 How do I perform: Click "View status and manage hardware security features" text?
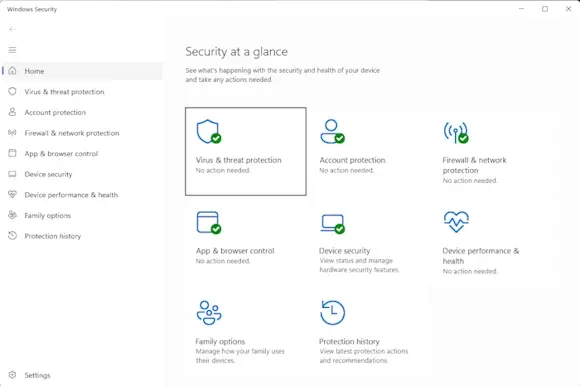click(x=359, y=265)
